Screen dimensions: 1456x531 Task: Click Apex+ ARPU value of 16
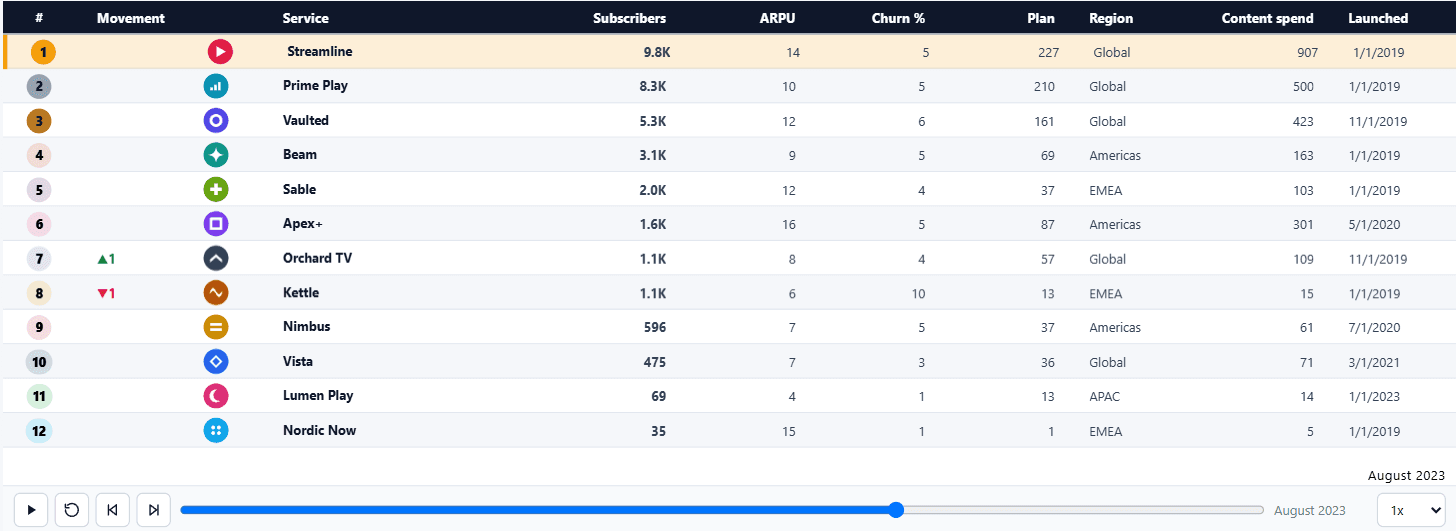(x=789, y=225)
